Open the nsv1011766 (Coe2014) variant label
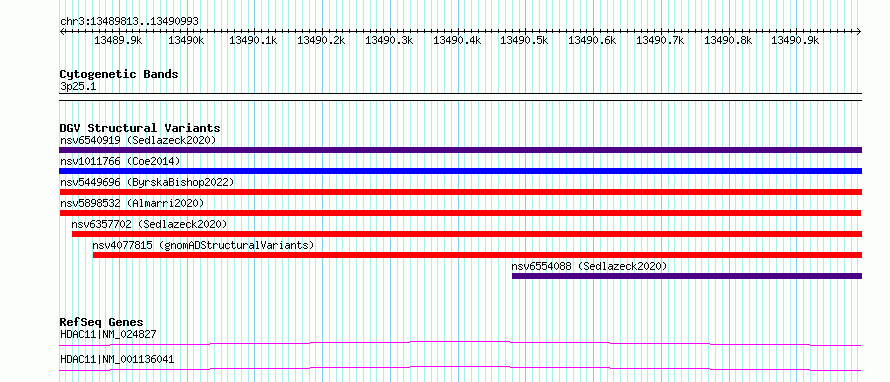Screen dimensions: 890x382 tap(120, 161)
